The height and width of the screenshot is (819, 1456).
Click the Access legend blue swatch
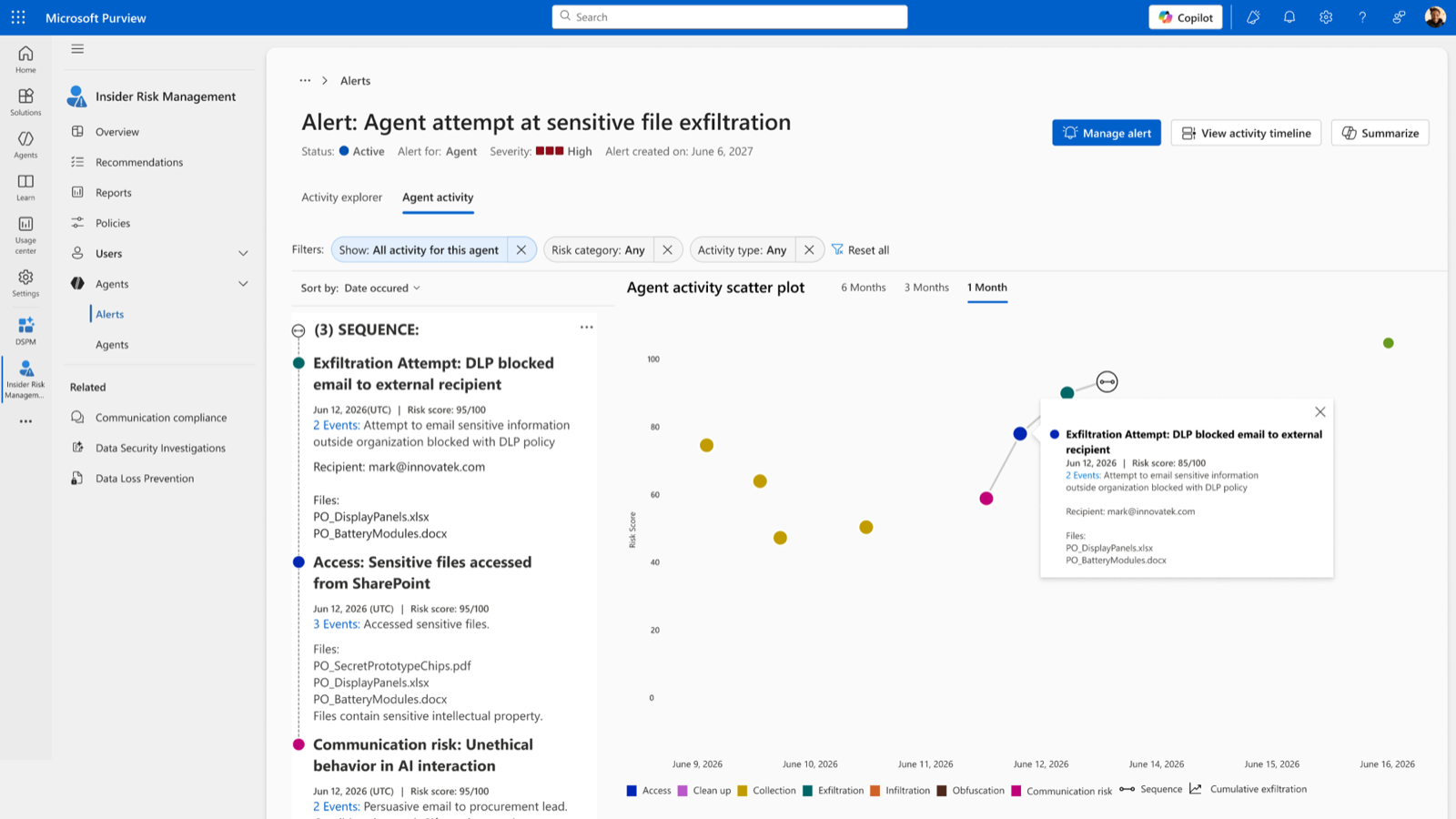click(x=632, y=791)
